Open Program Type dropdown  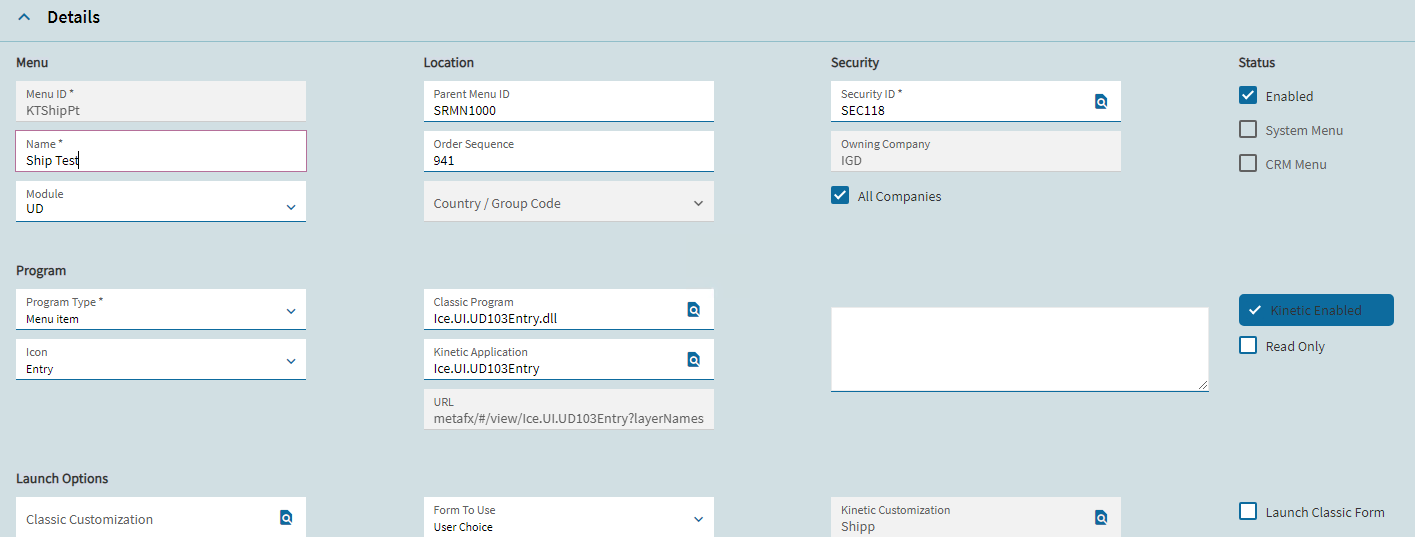[x=161, y=309]
